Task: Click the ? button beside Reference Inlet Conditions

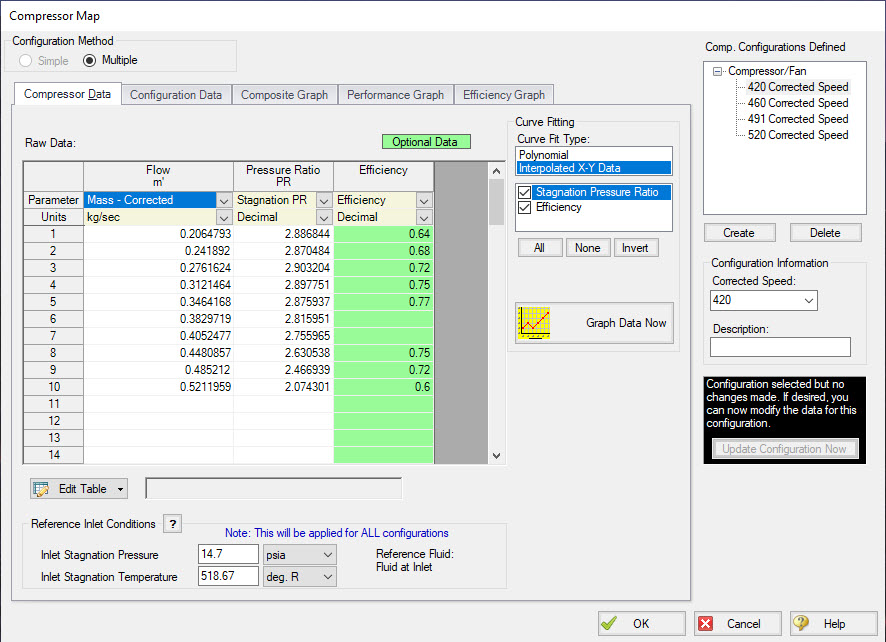Action: pos(170,523)
